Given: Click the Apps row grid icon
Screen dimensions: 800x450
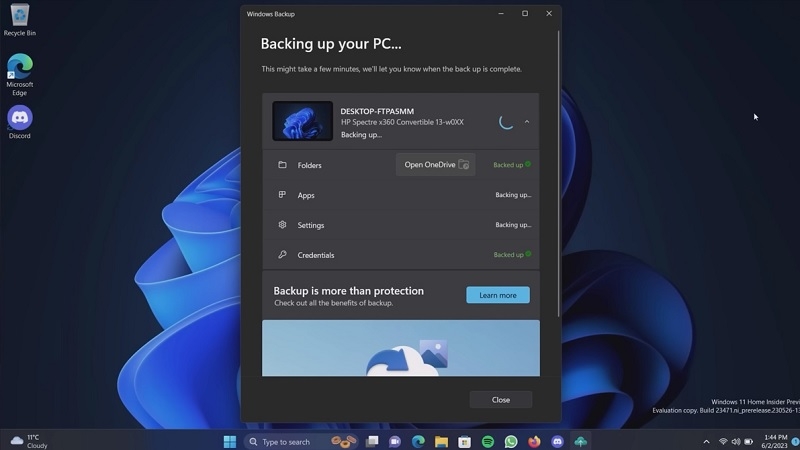Looking at the screenshot, I should (282, 194).
